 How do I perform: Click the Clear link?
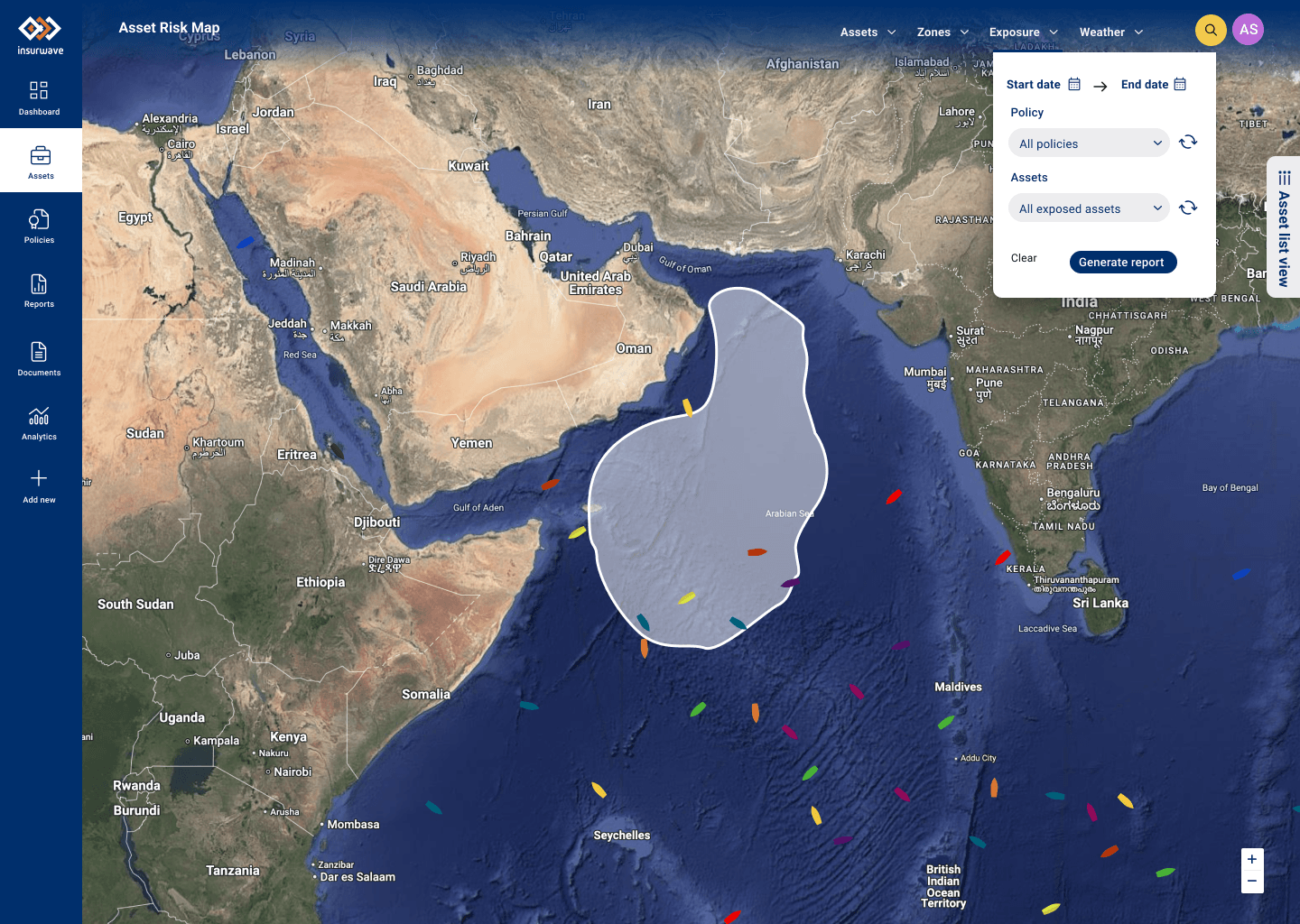click(1024, 258)
